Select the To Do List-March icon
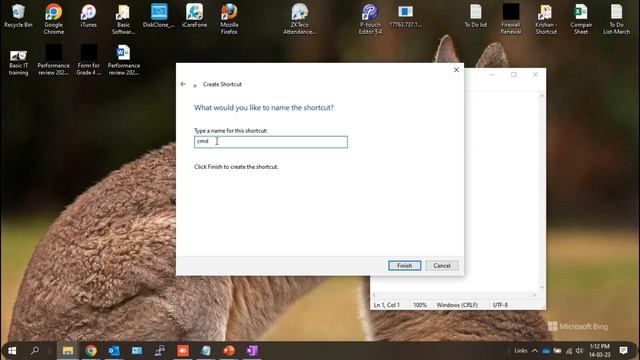This screenshot has width=640, height=360. [x=616, y=19]
